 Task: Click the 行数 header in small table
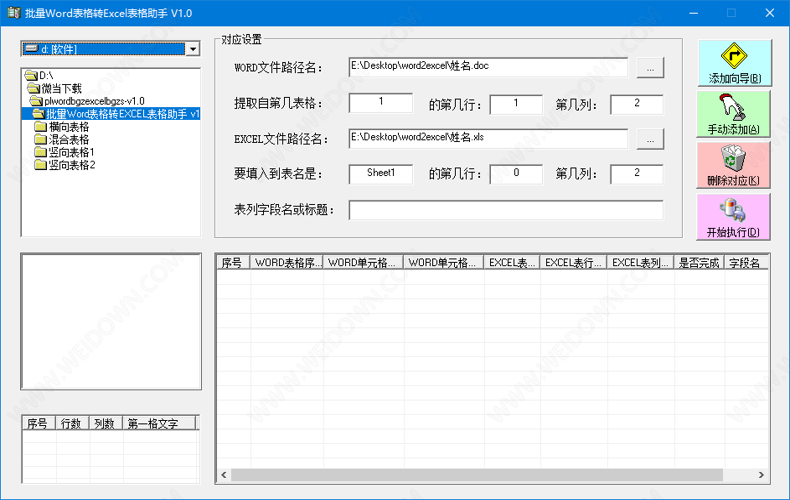tap(73, 423)
